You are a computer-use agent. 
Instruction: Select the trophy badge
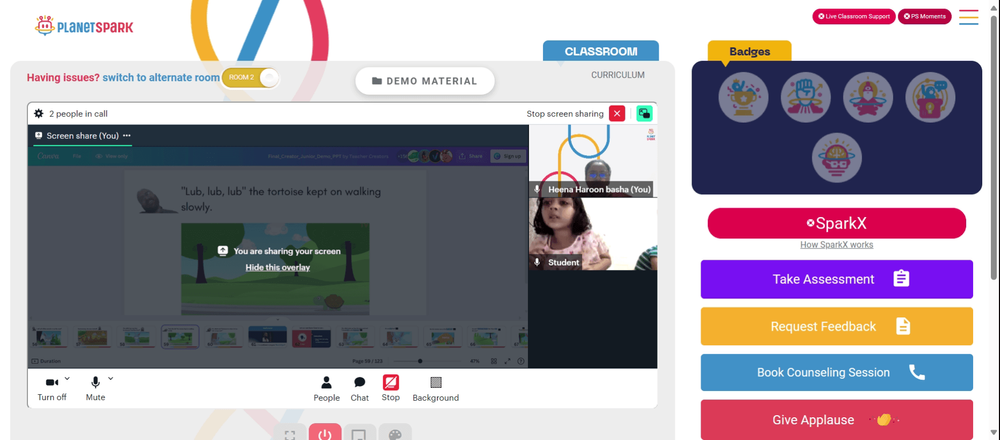click(x=743, y=97)
